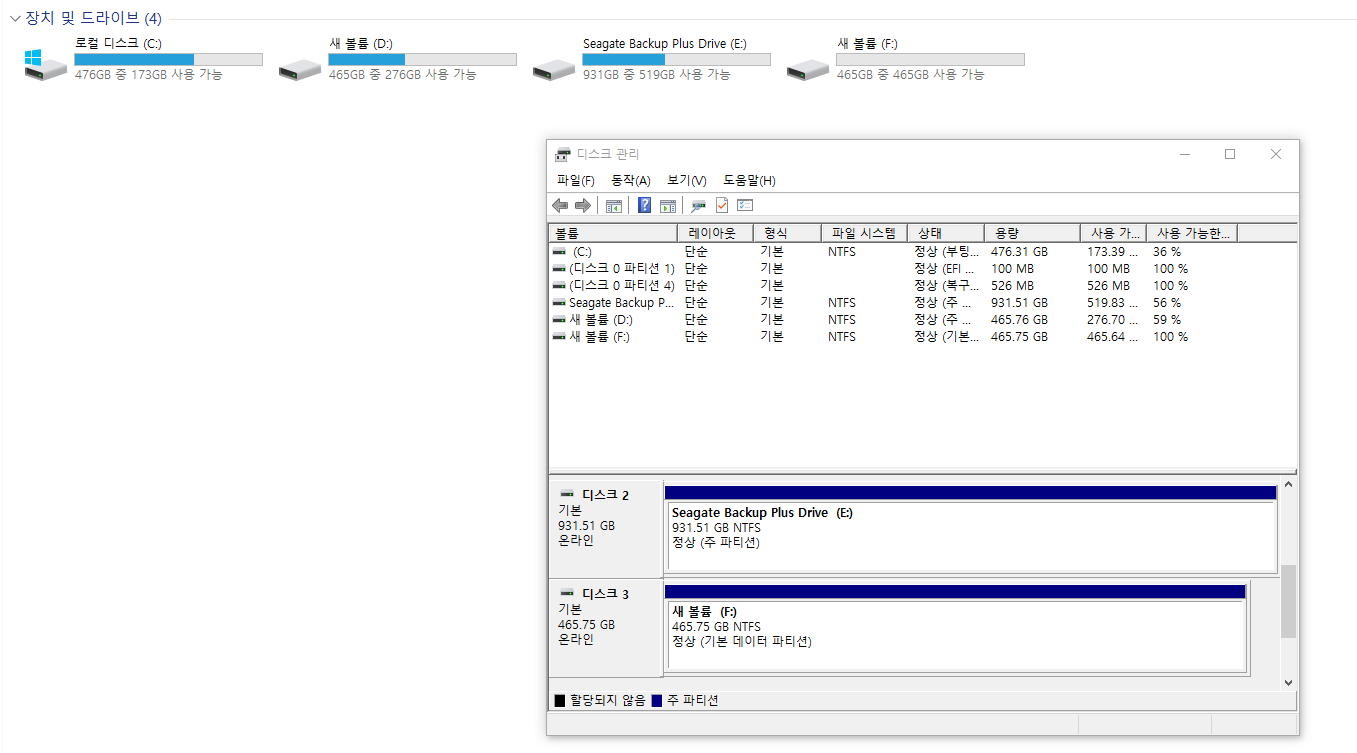Open help via the blue question mark icon
This screenshot has width=1357, height=753.
[645, 206]
